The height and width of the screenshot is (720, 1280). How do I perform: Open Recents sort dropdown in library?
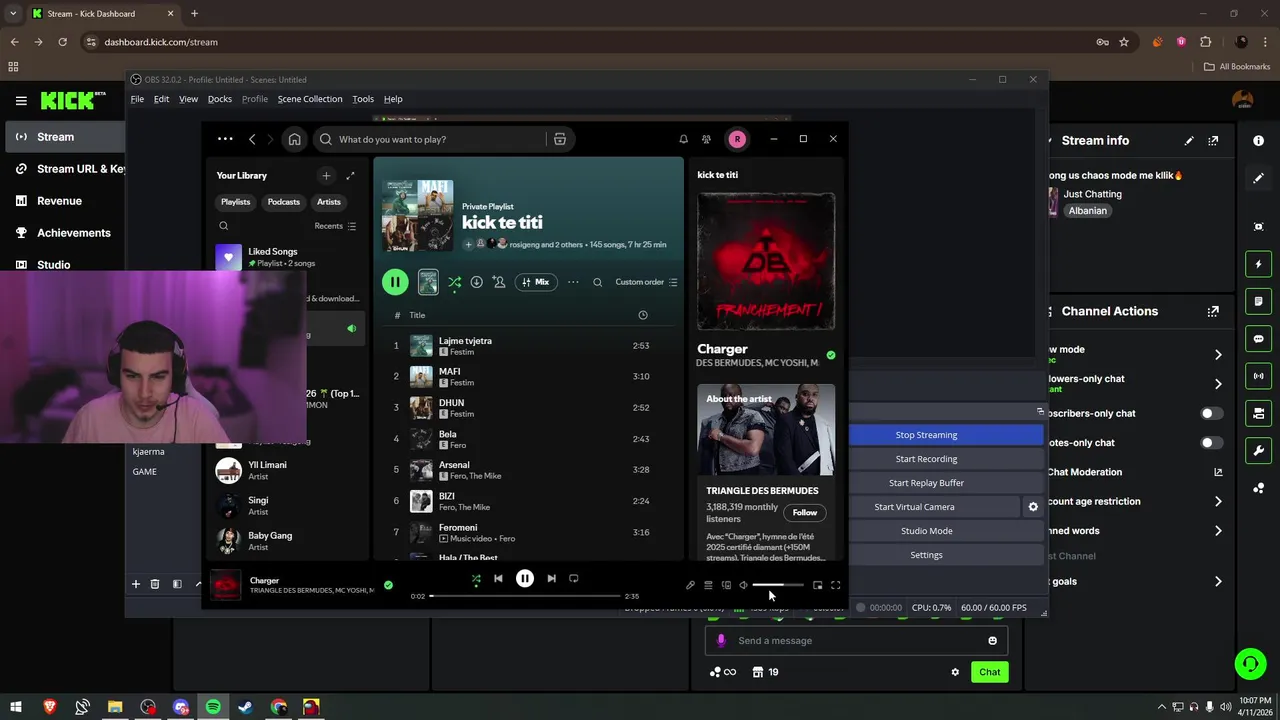click(x=335, y=226)
